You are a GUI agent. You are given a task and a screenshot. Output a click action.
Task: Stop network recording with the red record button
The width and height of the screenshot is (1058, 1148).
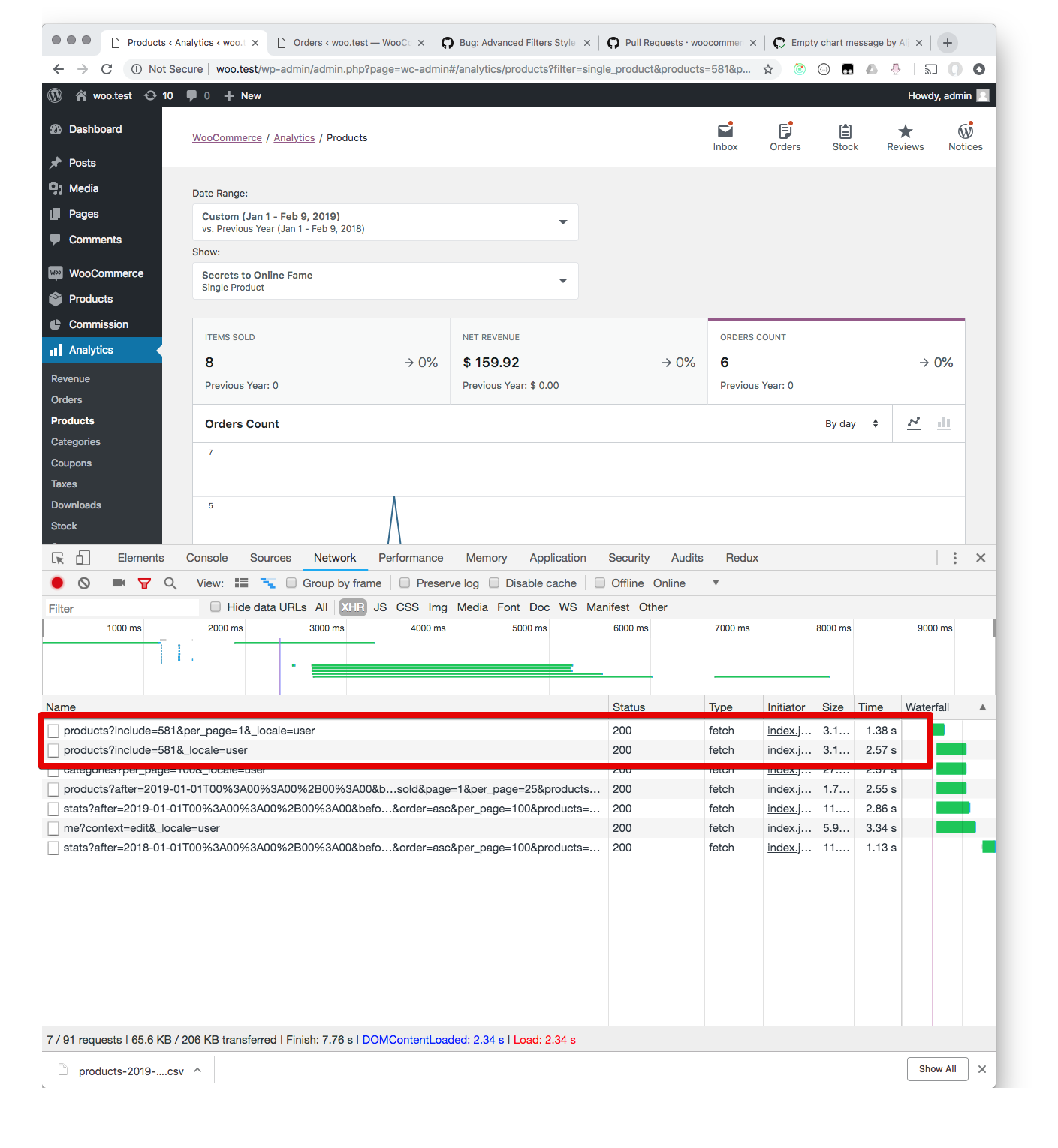click(x=57, y=583)
